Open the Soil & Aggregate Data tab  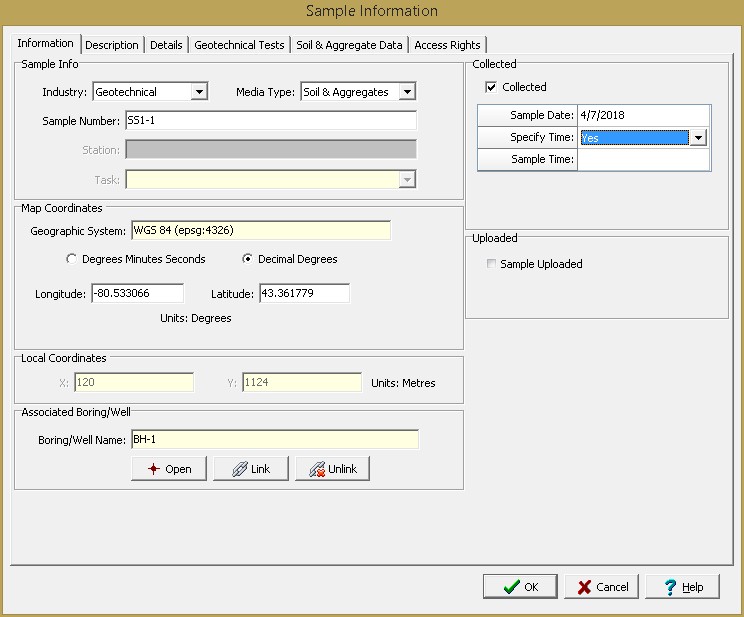(349, 45)
